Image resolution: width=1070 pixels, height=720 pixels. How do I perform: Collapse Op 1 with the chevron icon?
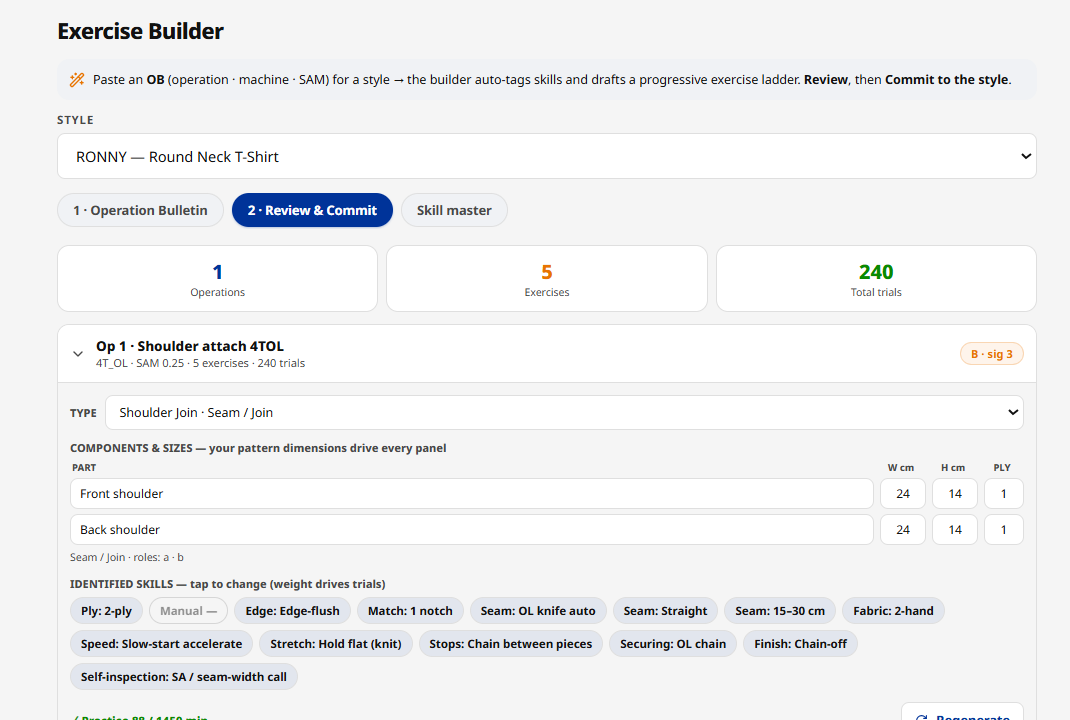(78, 354)
